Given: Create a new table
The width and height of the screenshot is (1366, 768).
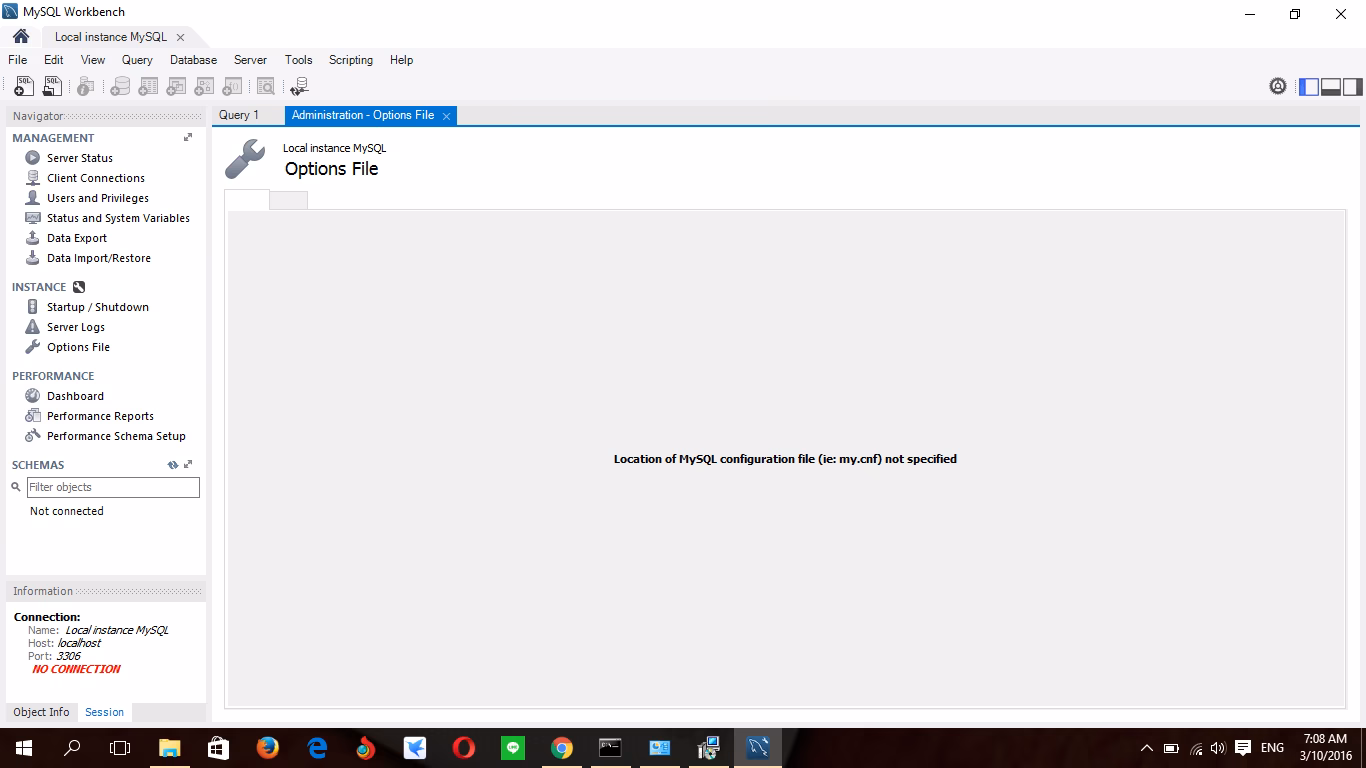Looking at the screenshot, I should [x=148, y=86].
